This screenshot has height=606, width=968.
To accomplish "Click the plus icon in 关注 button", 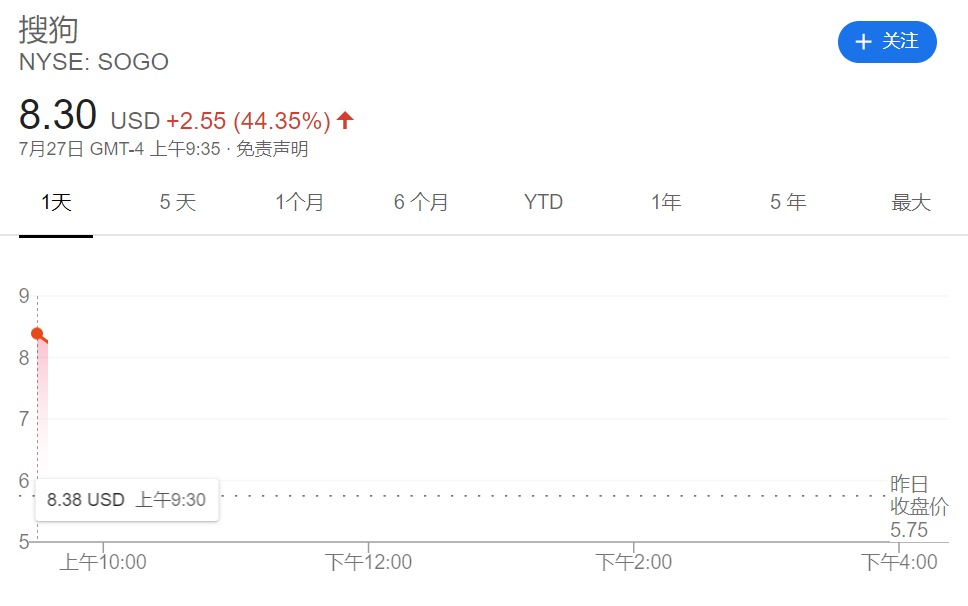I will [863, 42].
